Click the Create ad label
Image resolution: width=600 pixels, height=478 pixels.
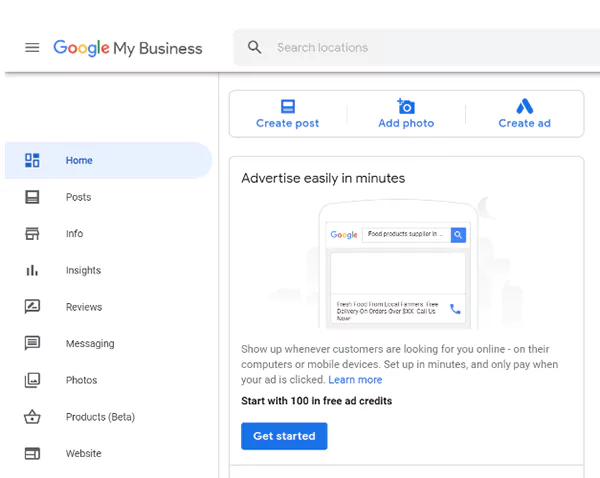(x=525, y=123)
